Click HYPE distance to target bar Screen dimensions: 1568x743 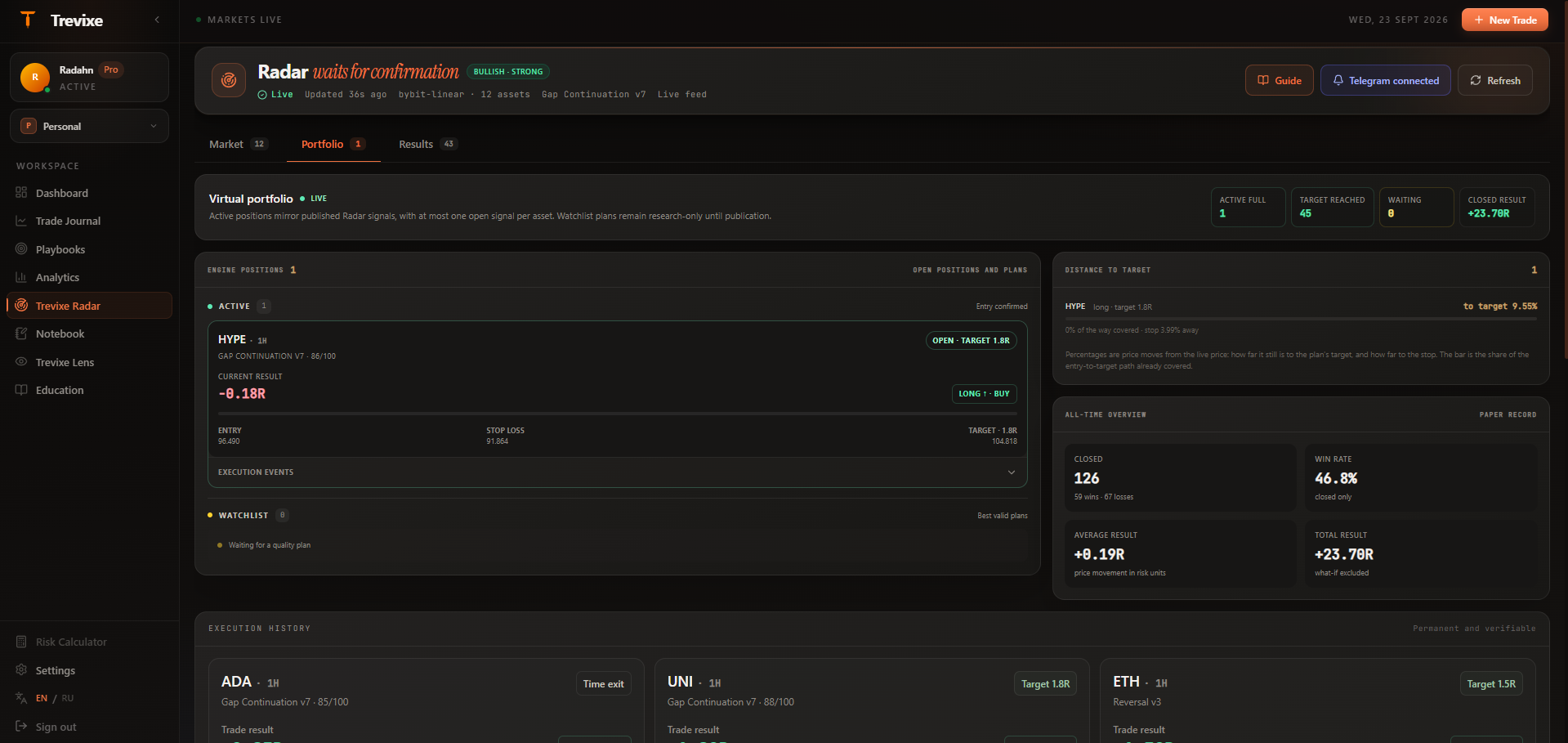pyautogui.click(x=1301, y=319)
